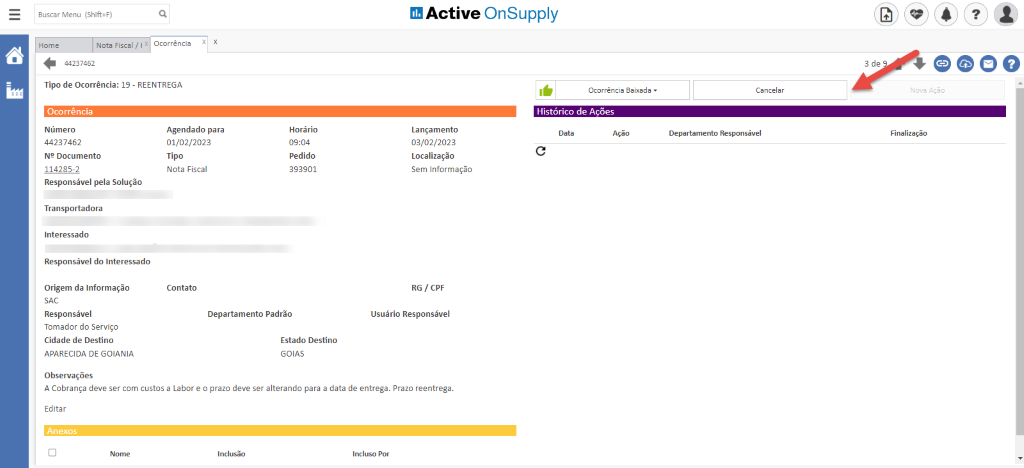The height and width of the screenshot is (468, 1024).
Task: Toggle the select-all checkbox in Anexos
Action: [x=52, y=453]
